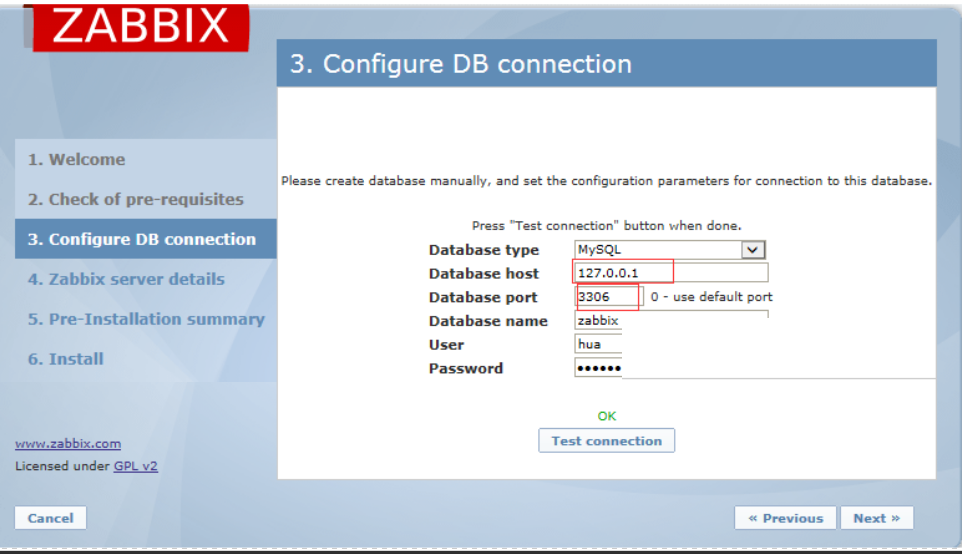Image resolution: width=962 pixels, height=554 pixels.
Task: Return to the Previous step
Action: coord(785,518)
